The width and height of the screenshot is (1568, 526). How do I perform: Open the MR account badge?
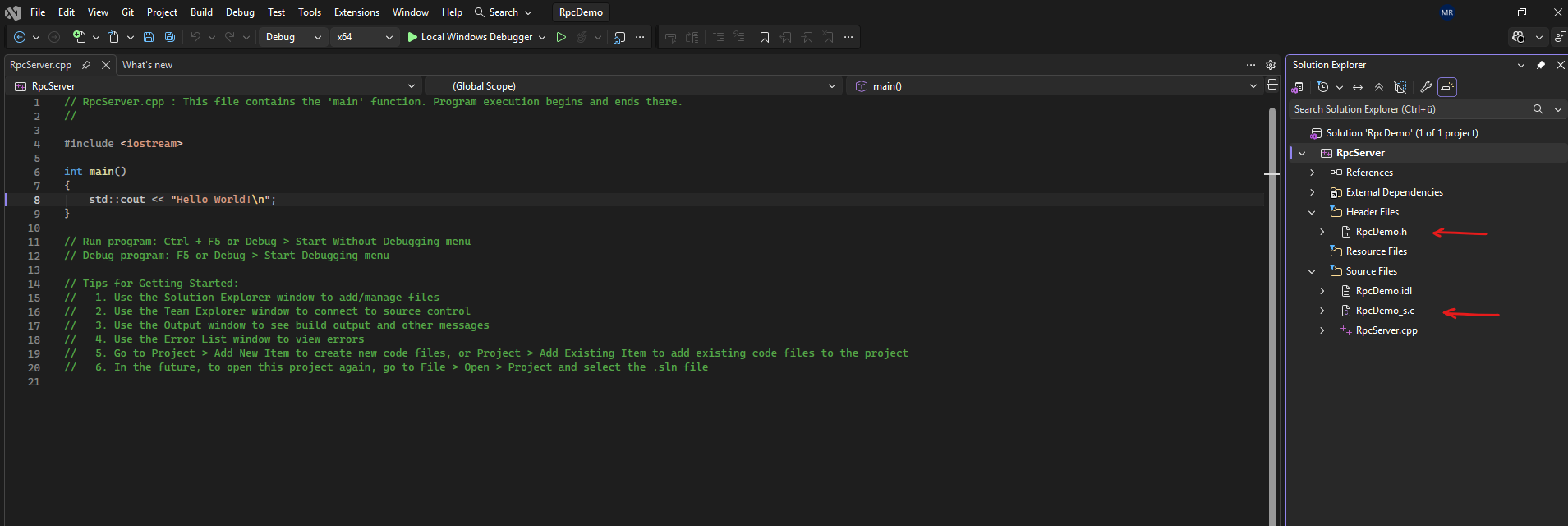1446,12
